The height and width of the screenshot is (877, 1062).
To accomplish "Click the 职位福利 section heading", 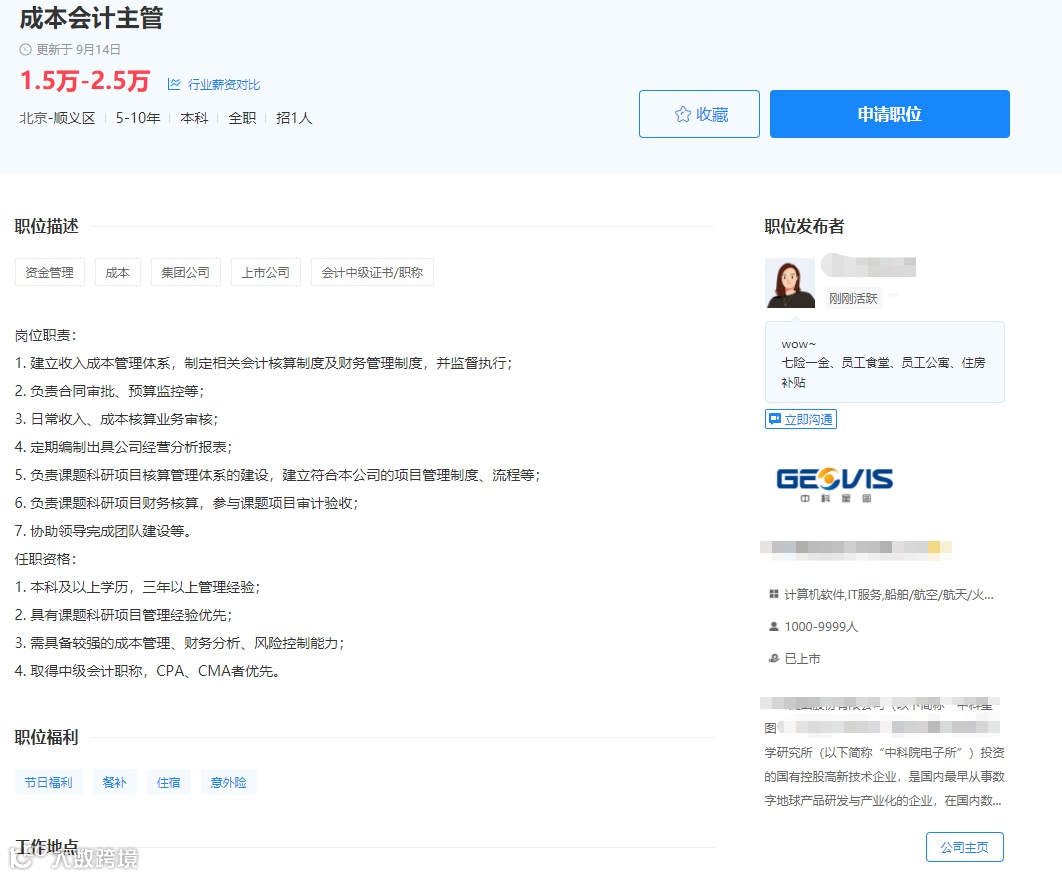I will (47, 737).
